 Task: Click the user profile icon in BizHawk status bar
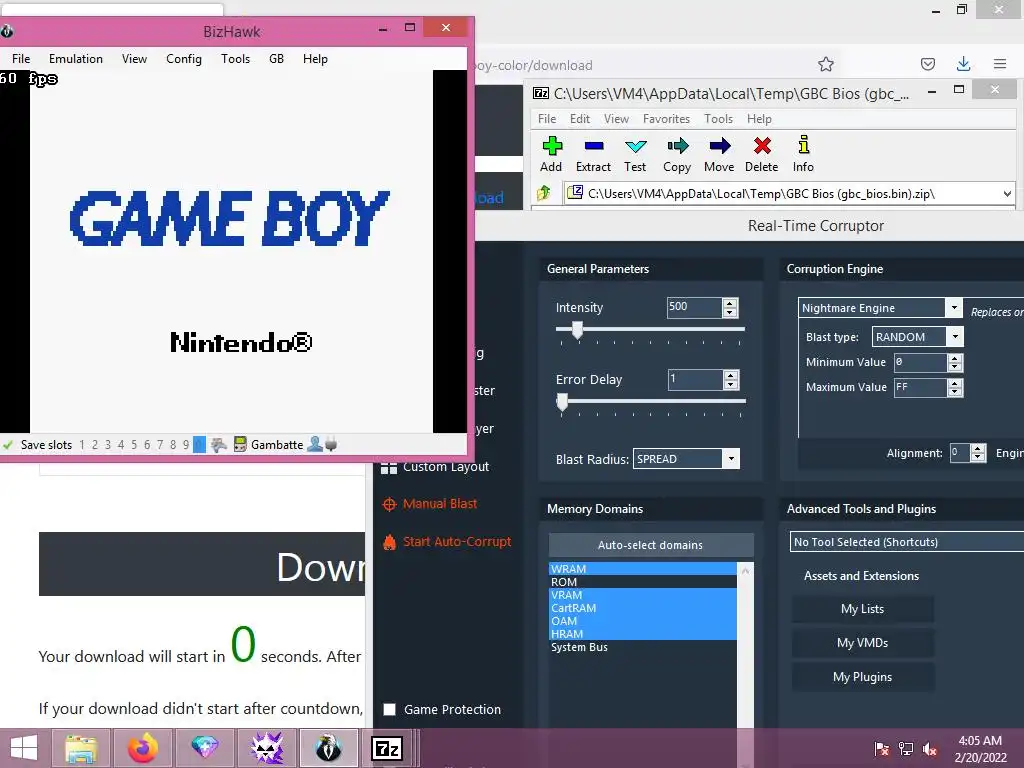pos(315,444)
